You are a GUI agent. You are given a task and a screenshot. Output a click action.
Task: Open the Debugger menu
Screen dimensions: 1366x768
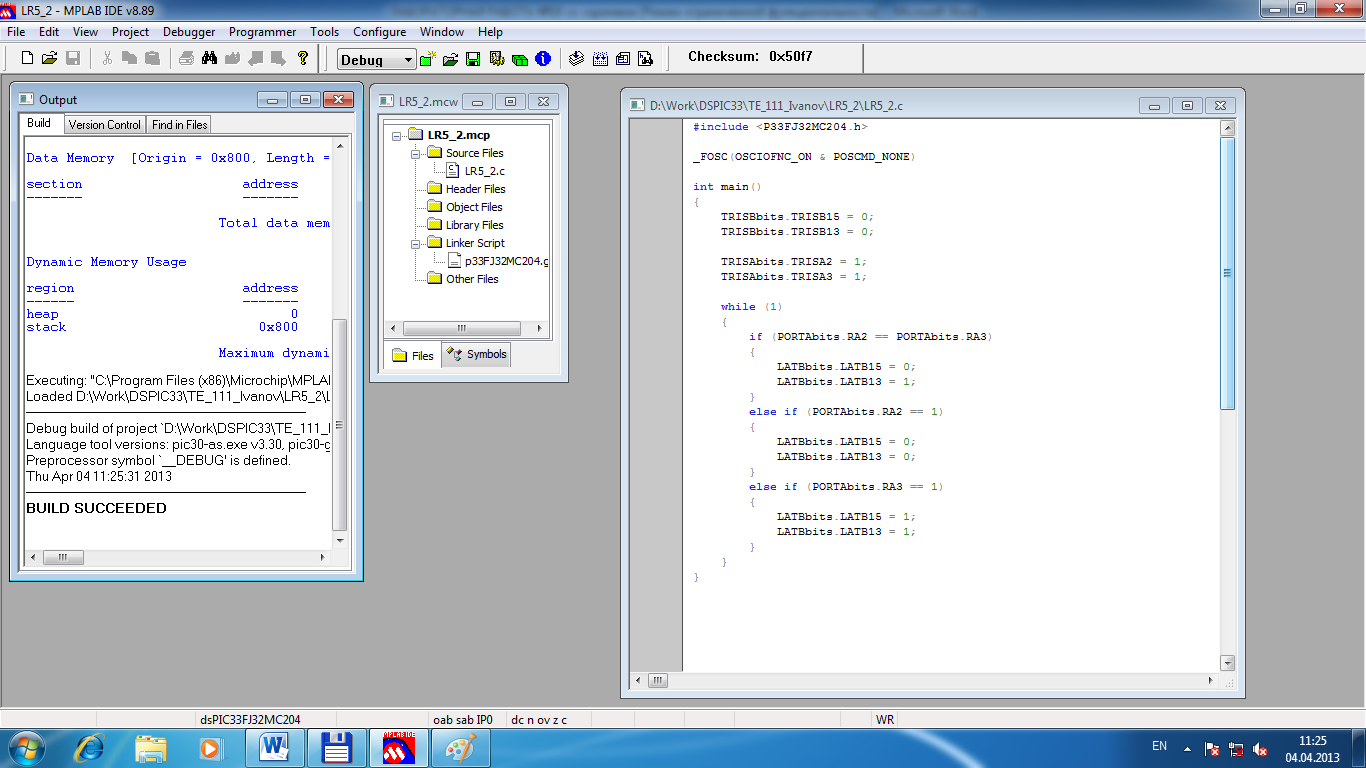click(x=189, y=32)
